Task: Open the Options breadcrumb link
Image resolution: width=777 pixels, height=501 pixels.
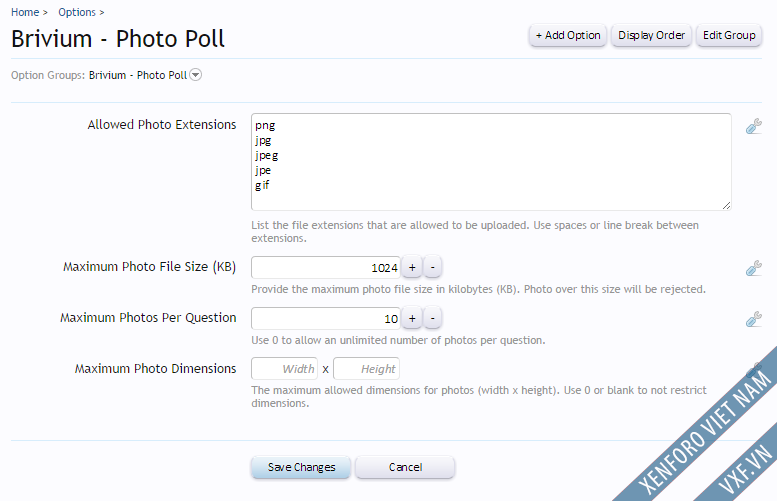Action: (77, 12)
